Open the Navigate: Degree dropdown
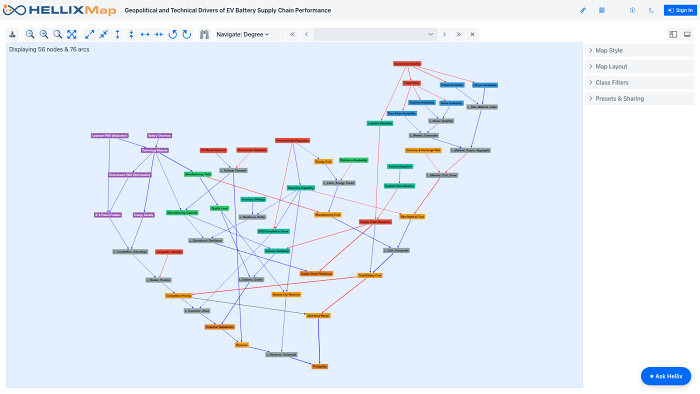Screen dimensions: 700x394 click(x=243, y=34)
